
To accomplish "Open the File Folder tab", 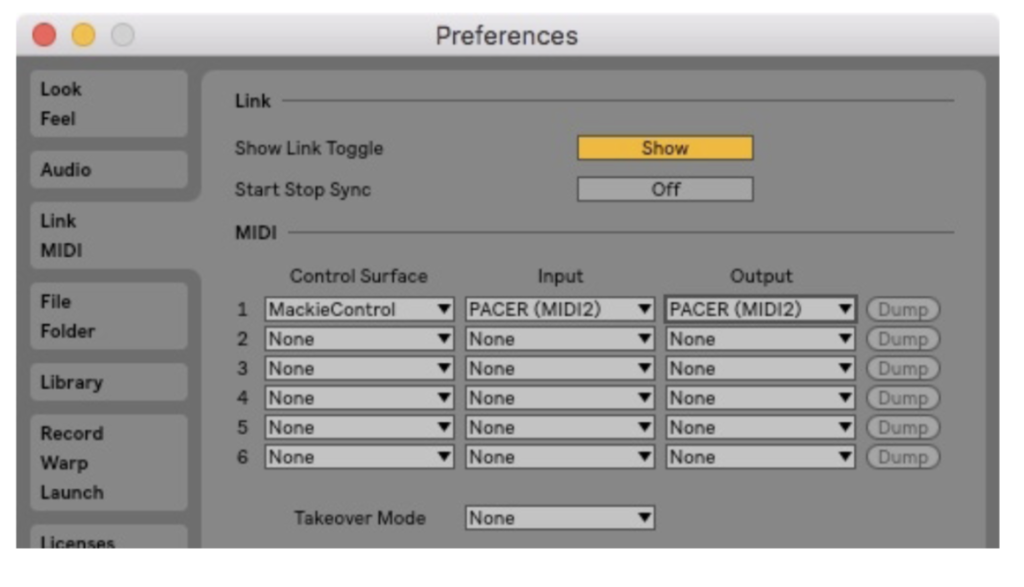I will coord(108,316).
